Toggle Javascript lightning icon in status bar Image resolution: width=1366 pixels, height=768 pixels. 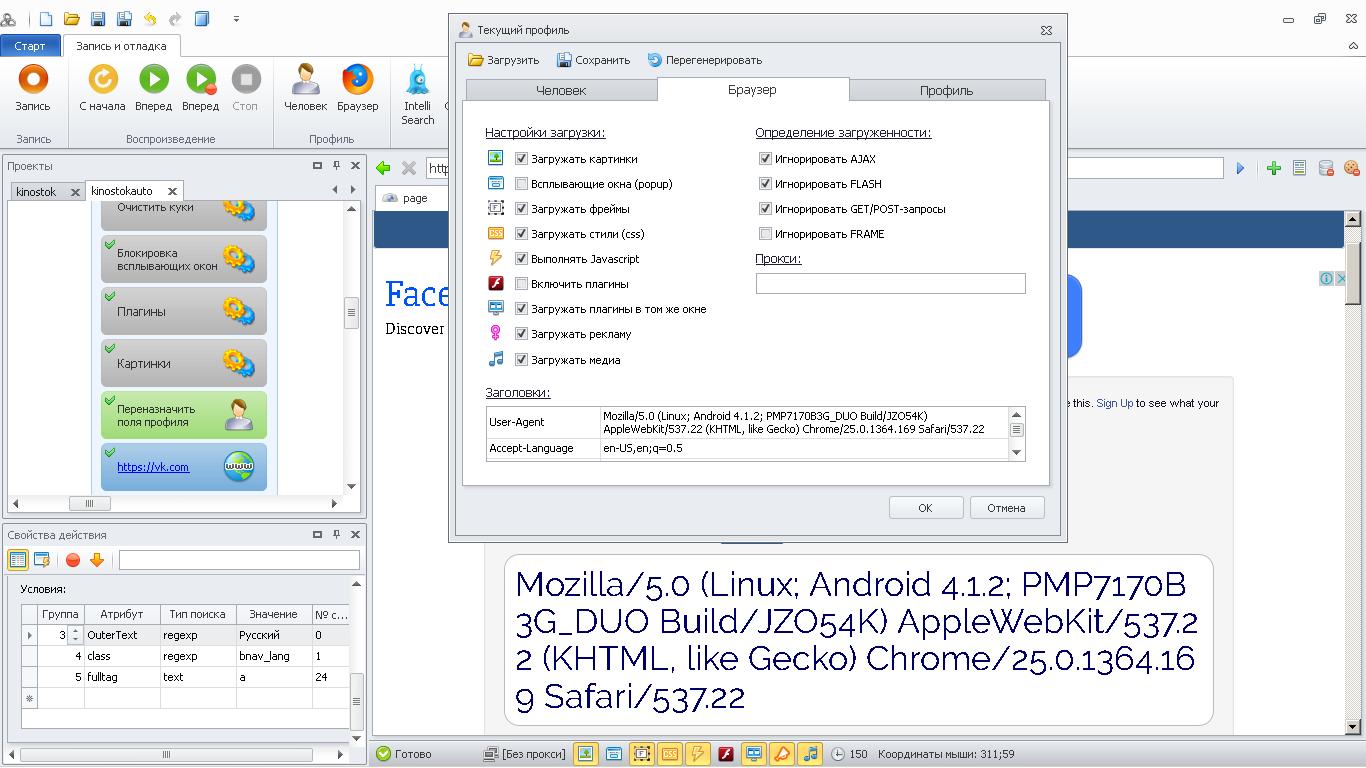click(697, 754)
